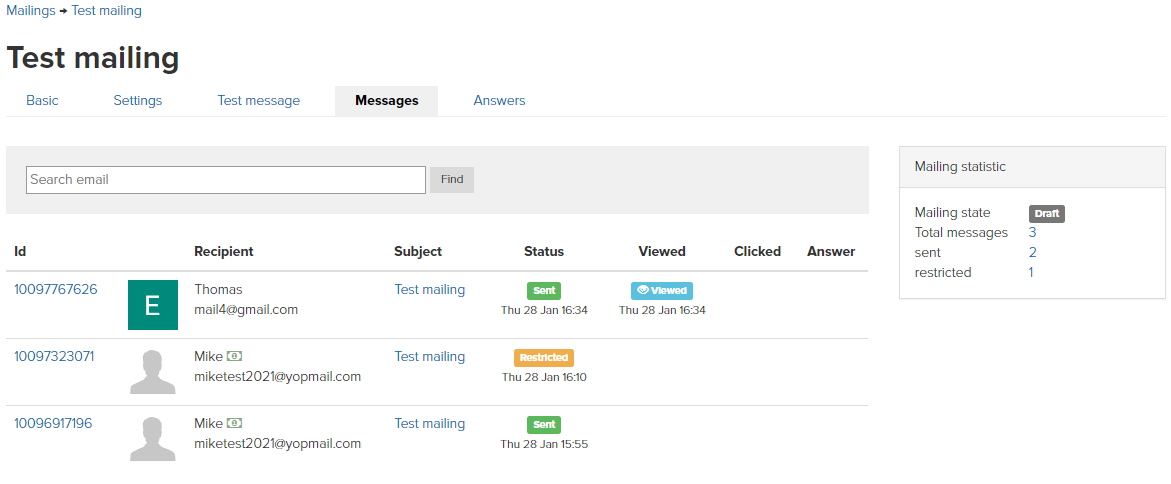Screen dimensions: 1171x484
Task: Go to the Test message tab
Action: click(258, 101)
